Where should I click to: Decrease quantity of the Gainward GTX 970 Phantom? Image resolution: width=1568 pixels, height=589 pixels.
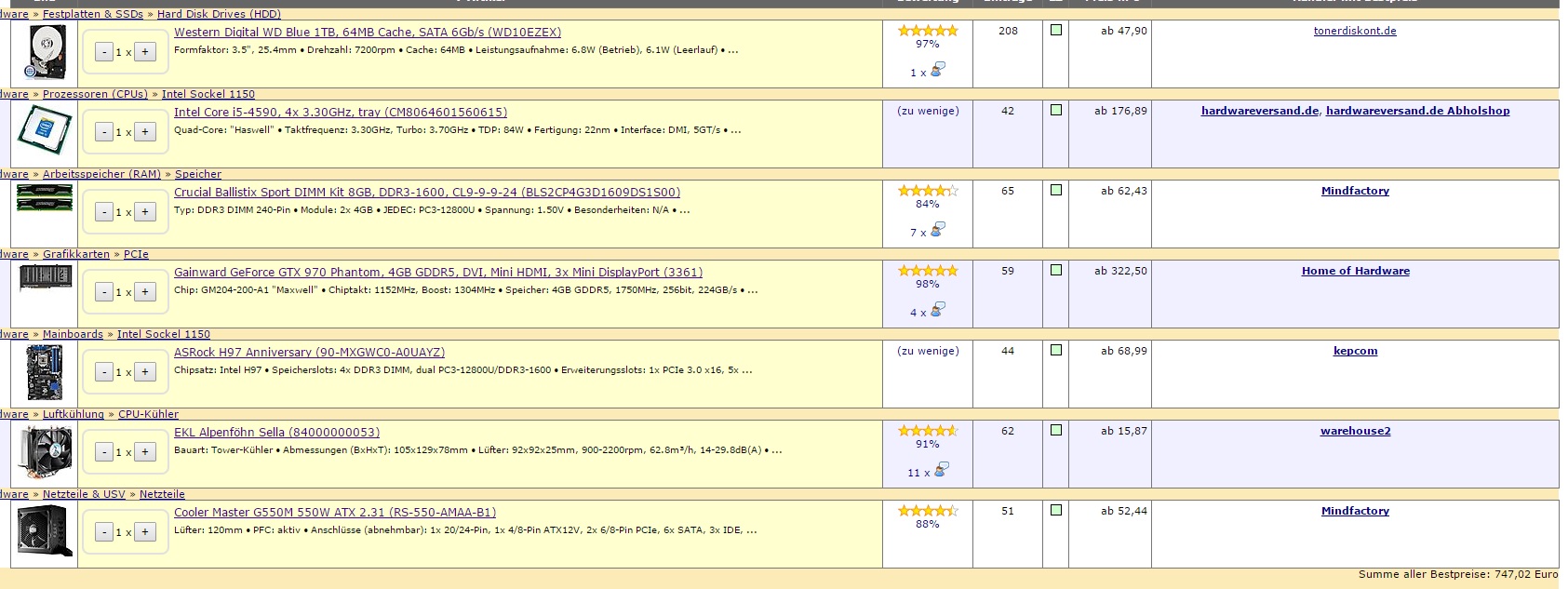(104, 292)
